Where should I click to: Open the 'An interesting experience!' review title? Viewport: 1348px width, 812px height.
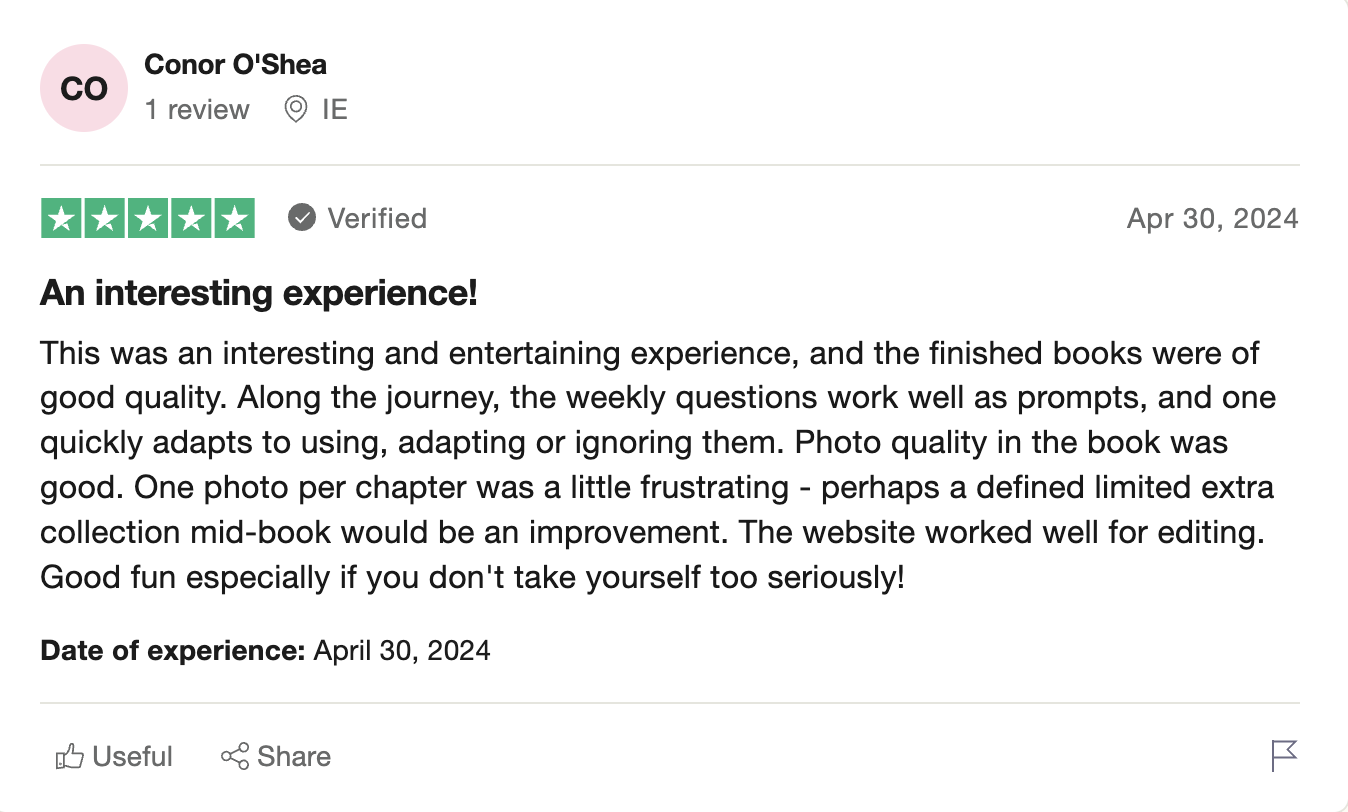pos(258,294)
